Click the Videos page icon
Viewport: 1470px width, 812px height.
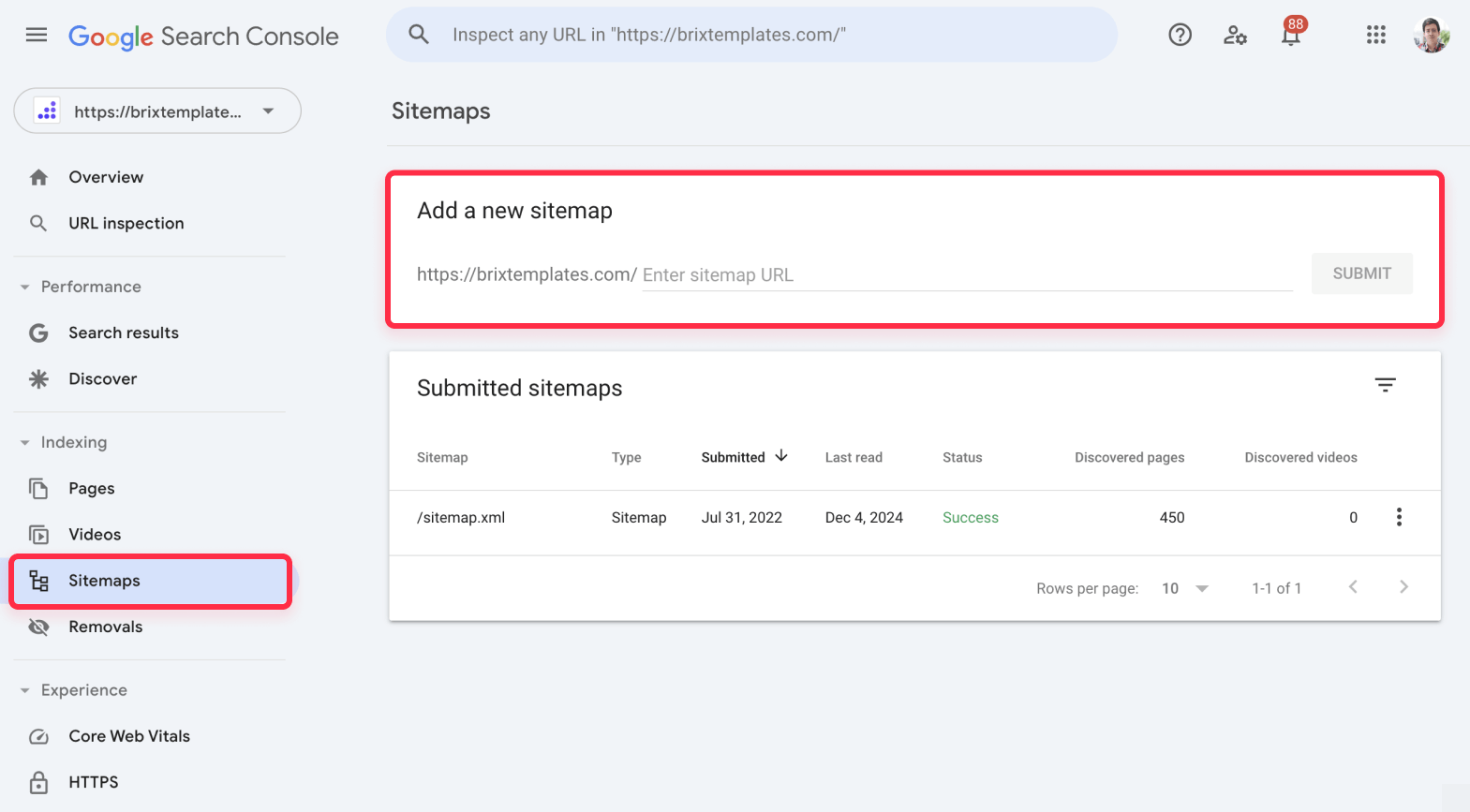[x=38, y=534]
